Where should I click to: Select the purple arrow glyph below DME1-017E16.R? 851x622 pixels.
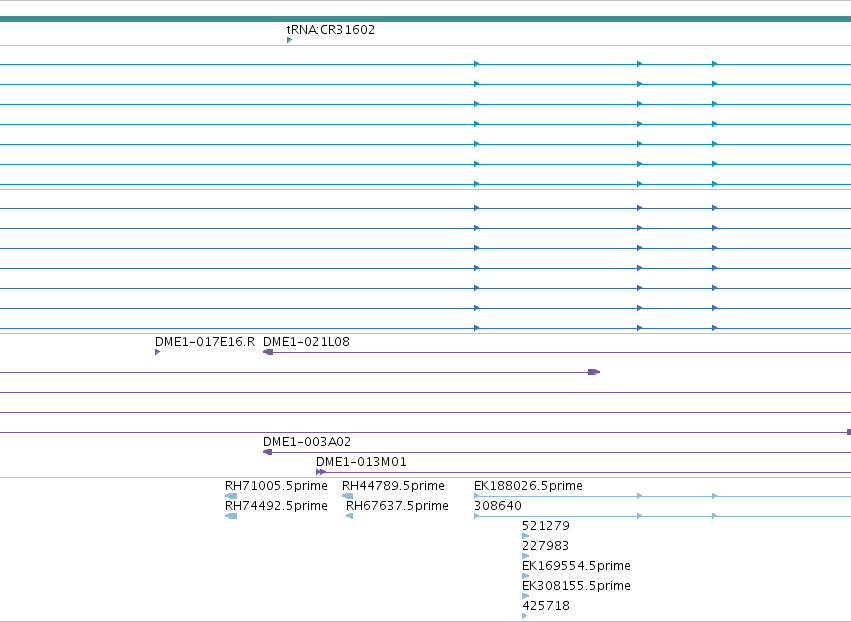click(x=157, y=352)
